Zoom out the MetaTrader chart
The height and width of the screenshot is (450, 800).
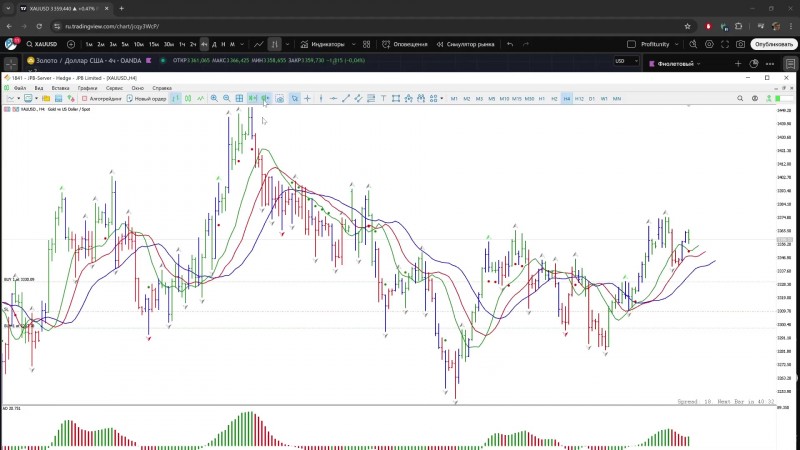[x=227, y=98]
